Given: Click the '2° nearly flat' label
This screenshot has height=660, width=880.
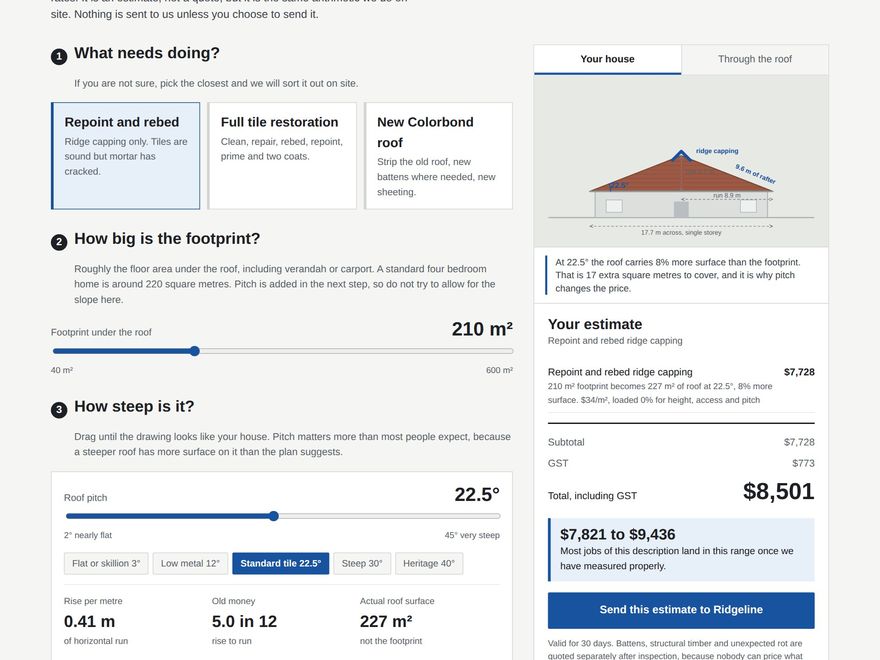Looking at the screenshot, I should (88, 535).
